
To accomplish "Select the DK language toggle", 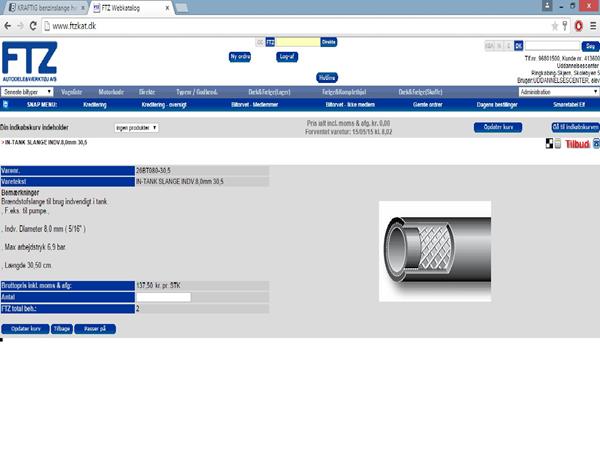I will (518, 46).
